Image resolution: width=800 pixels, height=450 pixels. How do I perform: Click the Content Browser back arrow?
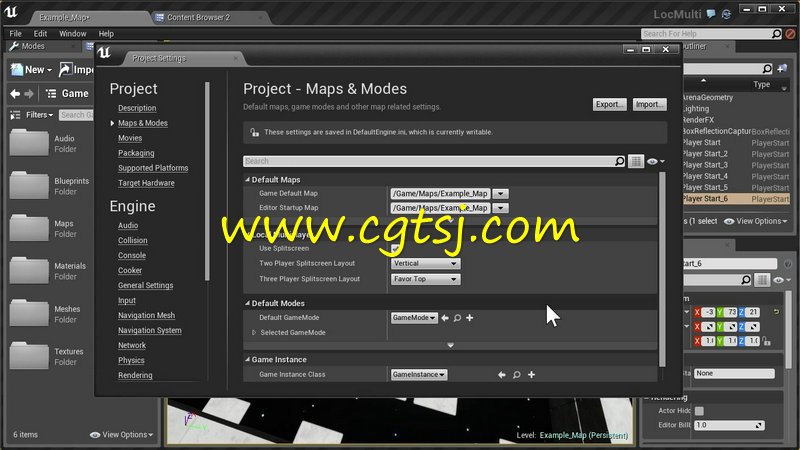point(15,93)
